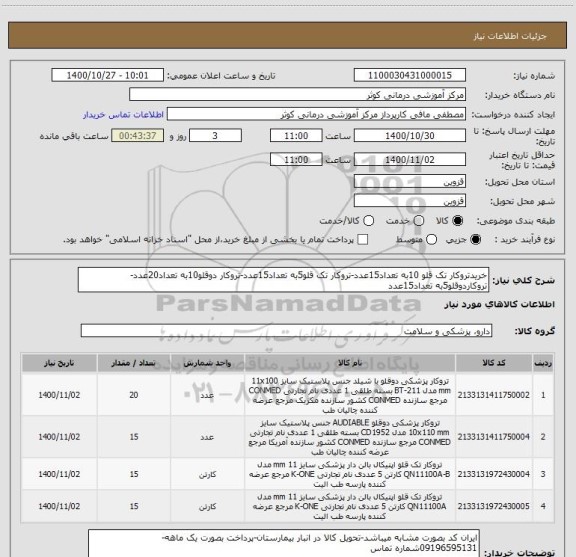
Task: Click the اطلاعات کالاهای مورد نیاز heading
Action: click(499, 305)
